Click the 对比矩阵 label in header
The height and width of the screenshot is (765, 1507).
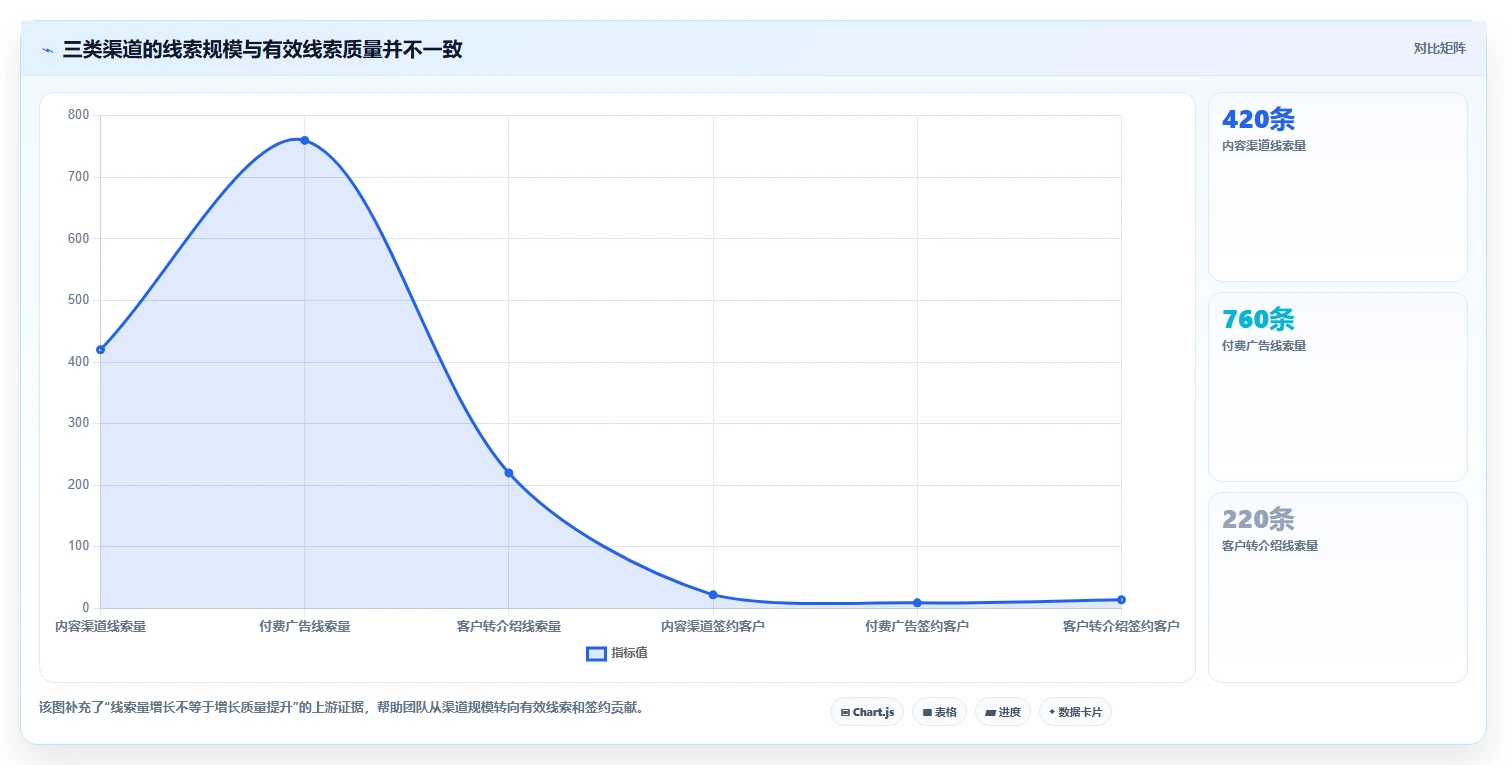pos(1440,49)
